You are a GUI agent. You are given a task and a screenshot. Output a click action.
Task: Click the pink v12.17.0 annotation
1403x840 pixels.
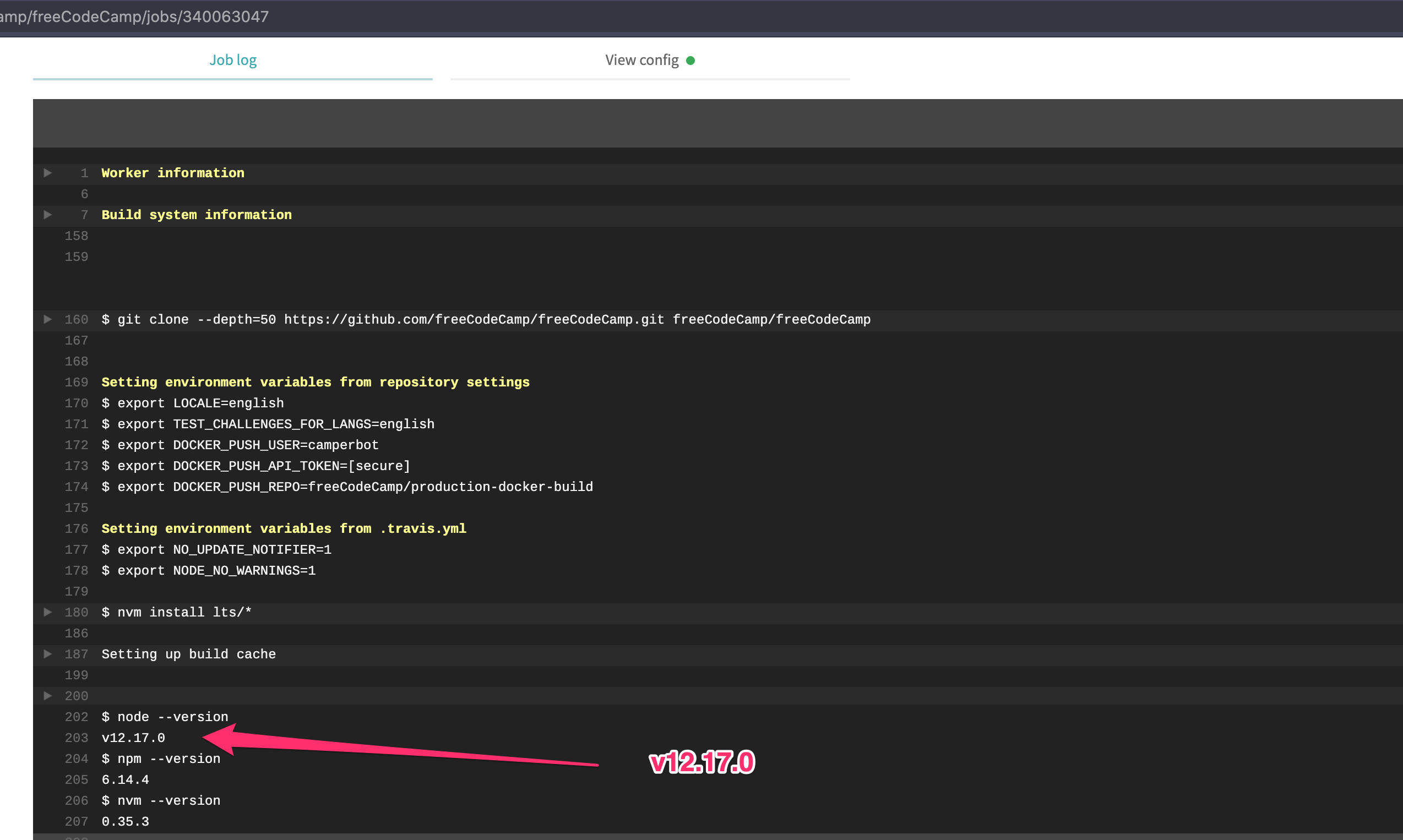[x=702, y=762]
